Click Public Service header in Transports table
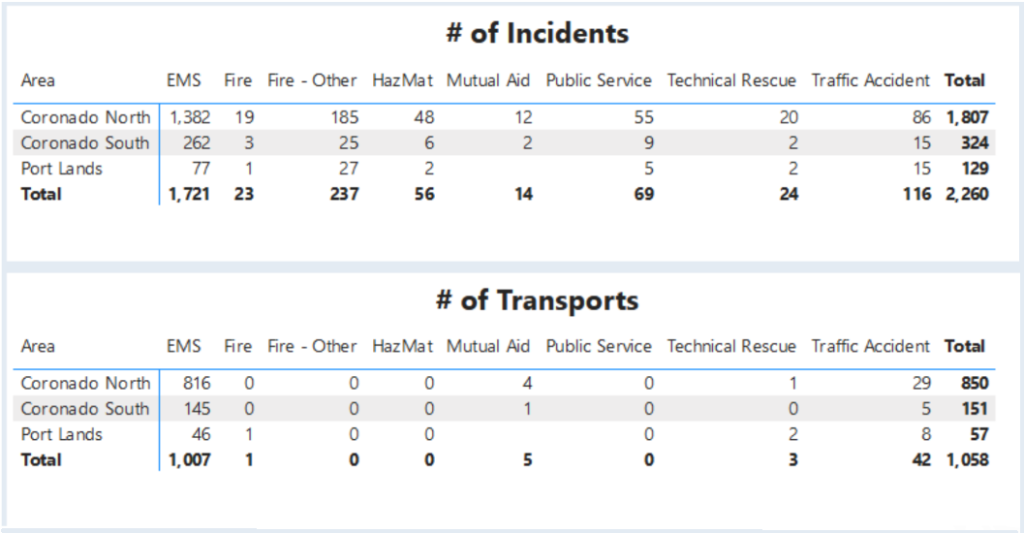Screen dimensions: 1024x533 point(598,346)
